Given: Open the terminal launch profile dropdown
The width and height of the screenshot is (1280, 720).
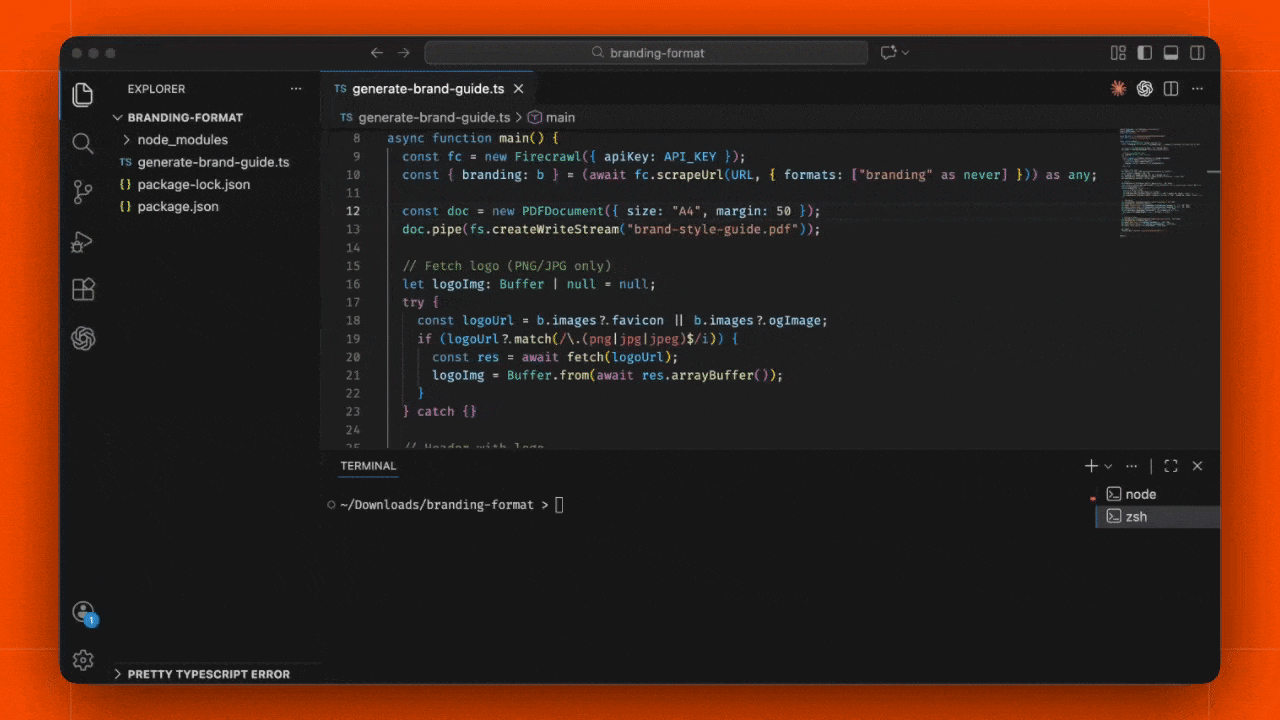Looking at the screenshot, I should point(1108,466).
